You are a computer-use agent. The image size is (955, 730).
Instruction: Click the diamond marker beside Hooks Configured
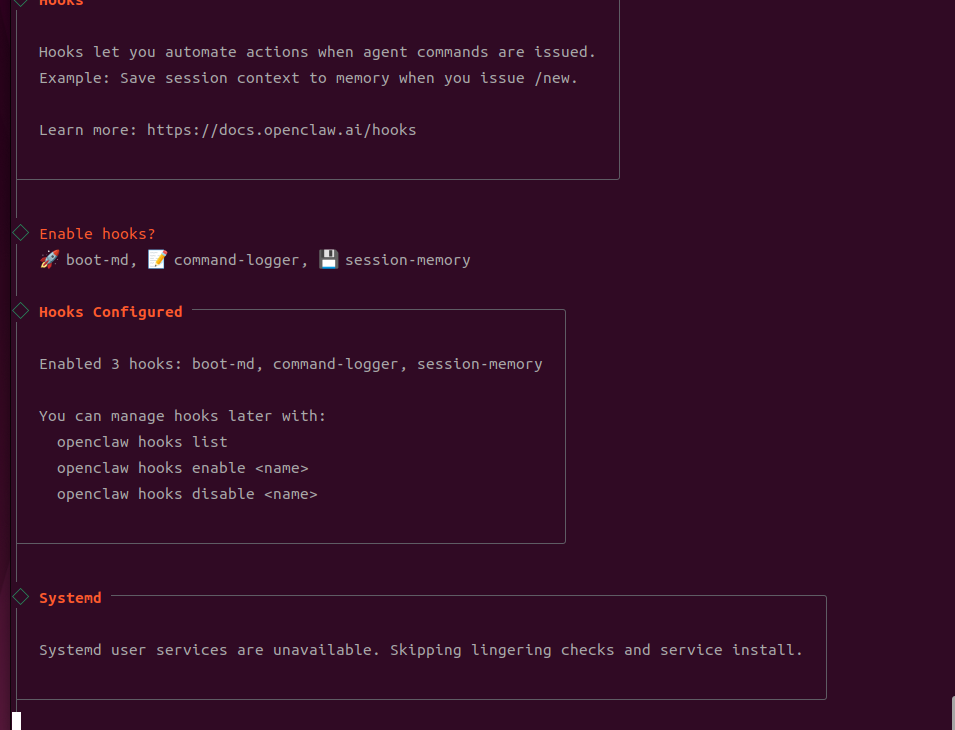pos(20,311)
